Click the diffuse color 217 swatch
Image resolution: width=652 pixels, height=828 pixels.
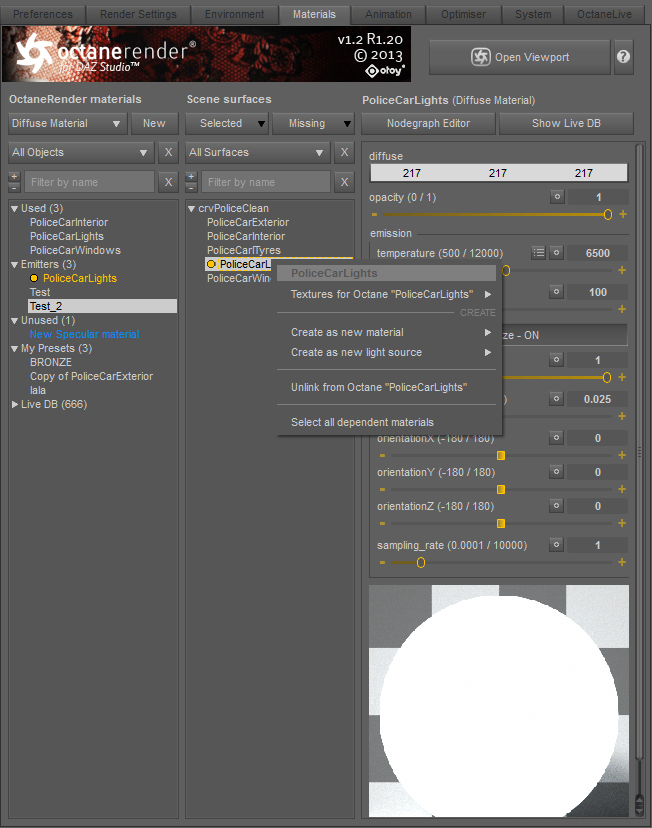[499, 173]
